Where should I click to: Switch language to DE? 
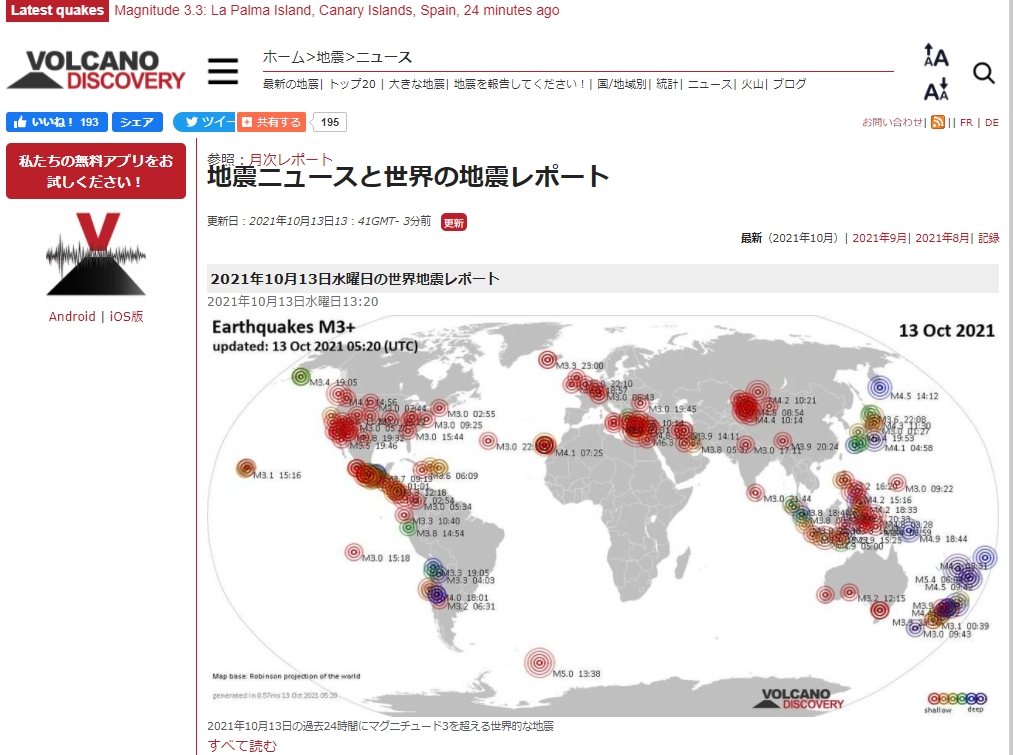click(x=992, y=122)
